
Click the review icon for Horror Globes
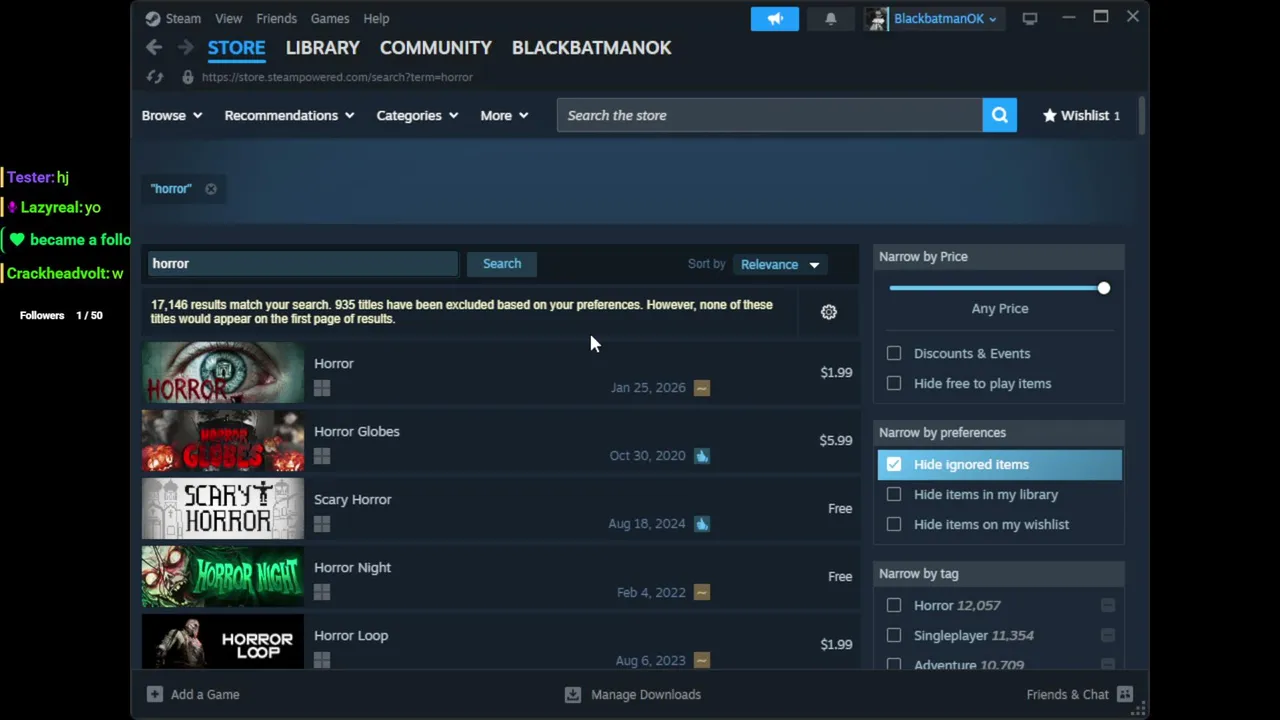(702, 456)
